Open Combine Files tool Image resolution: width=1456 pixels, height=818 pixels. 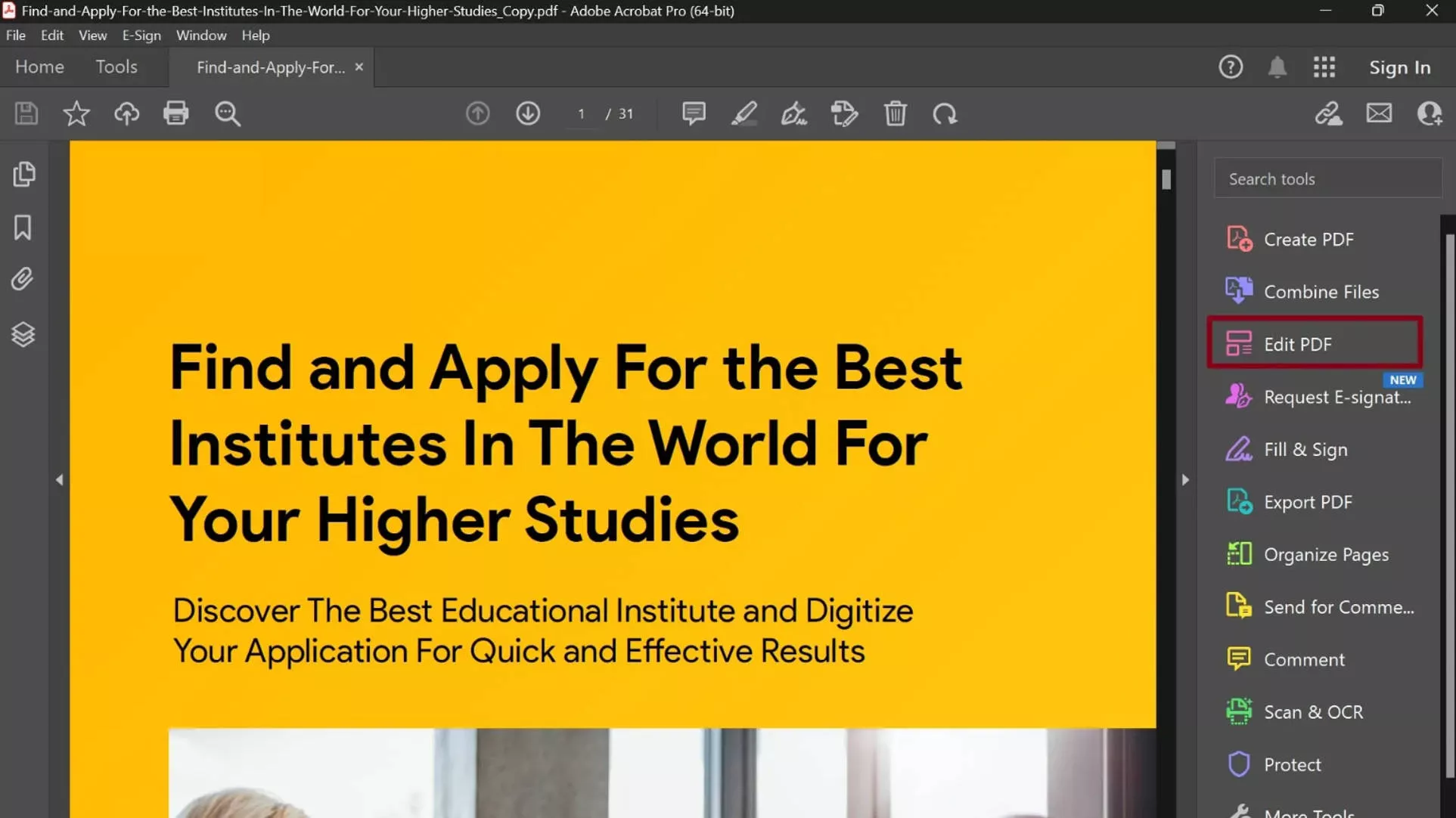[1315, 292]
